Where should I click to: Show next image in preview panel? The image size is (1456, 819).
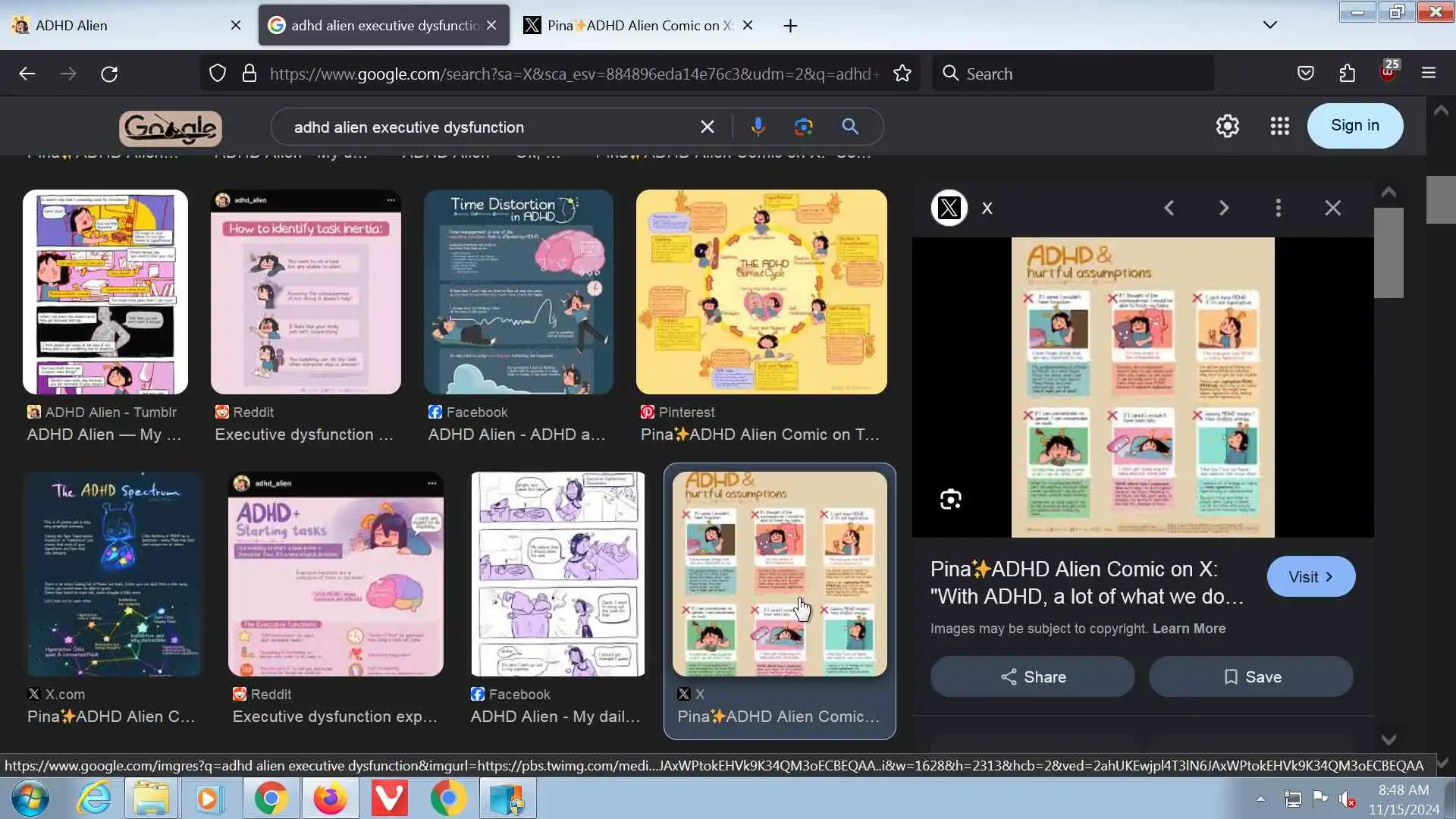coord(1223,208)
